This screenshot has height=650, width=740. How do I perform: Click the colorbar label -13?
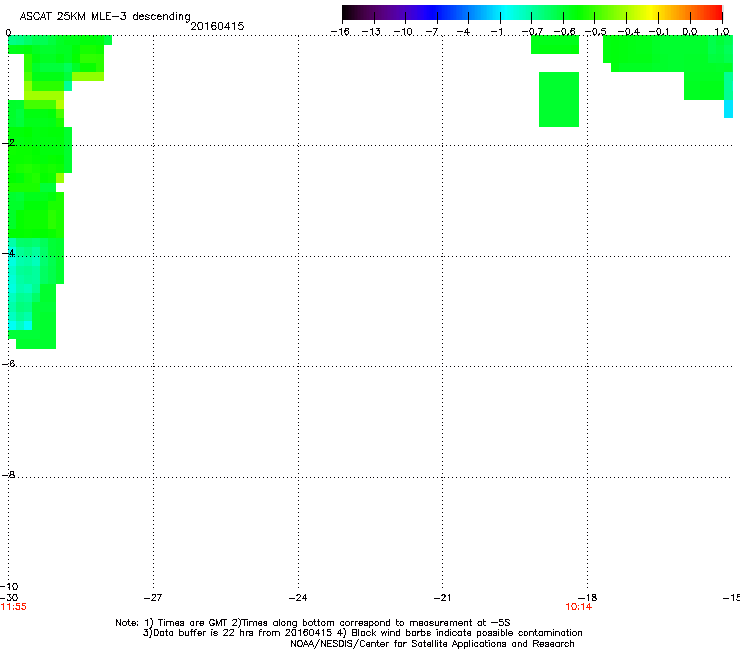371,32
